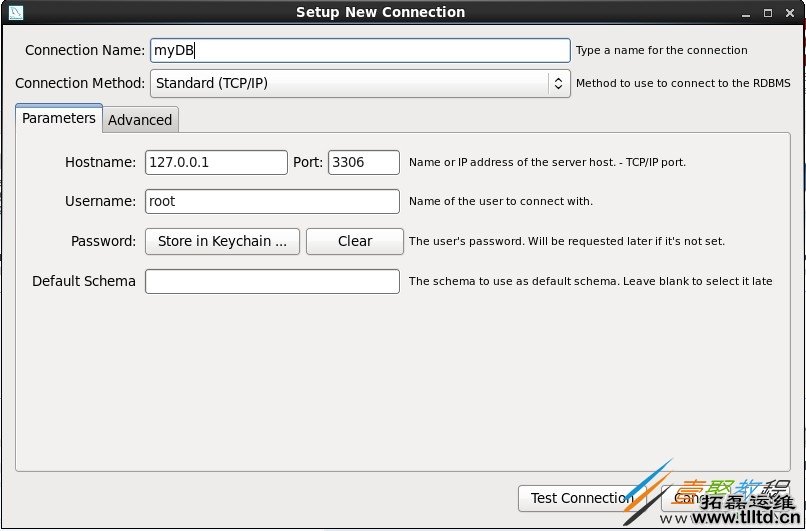Click the 'Connection Name:' label
Screen dimensions: 806x531
coord(85,50)
